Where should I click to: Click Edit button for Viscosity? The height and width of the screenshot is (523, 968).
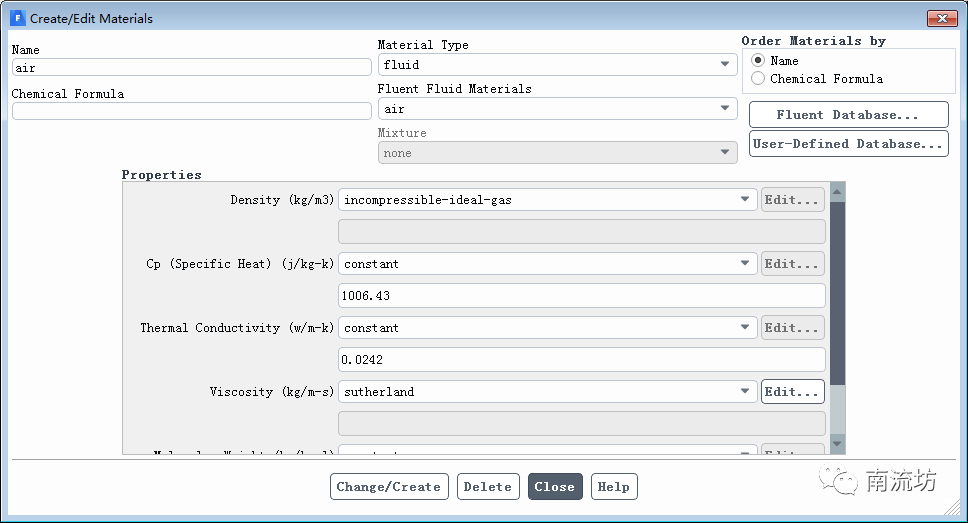click(x=793, y=392)
